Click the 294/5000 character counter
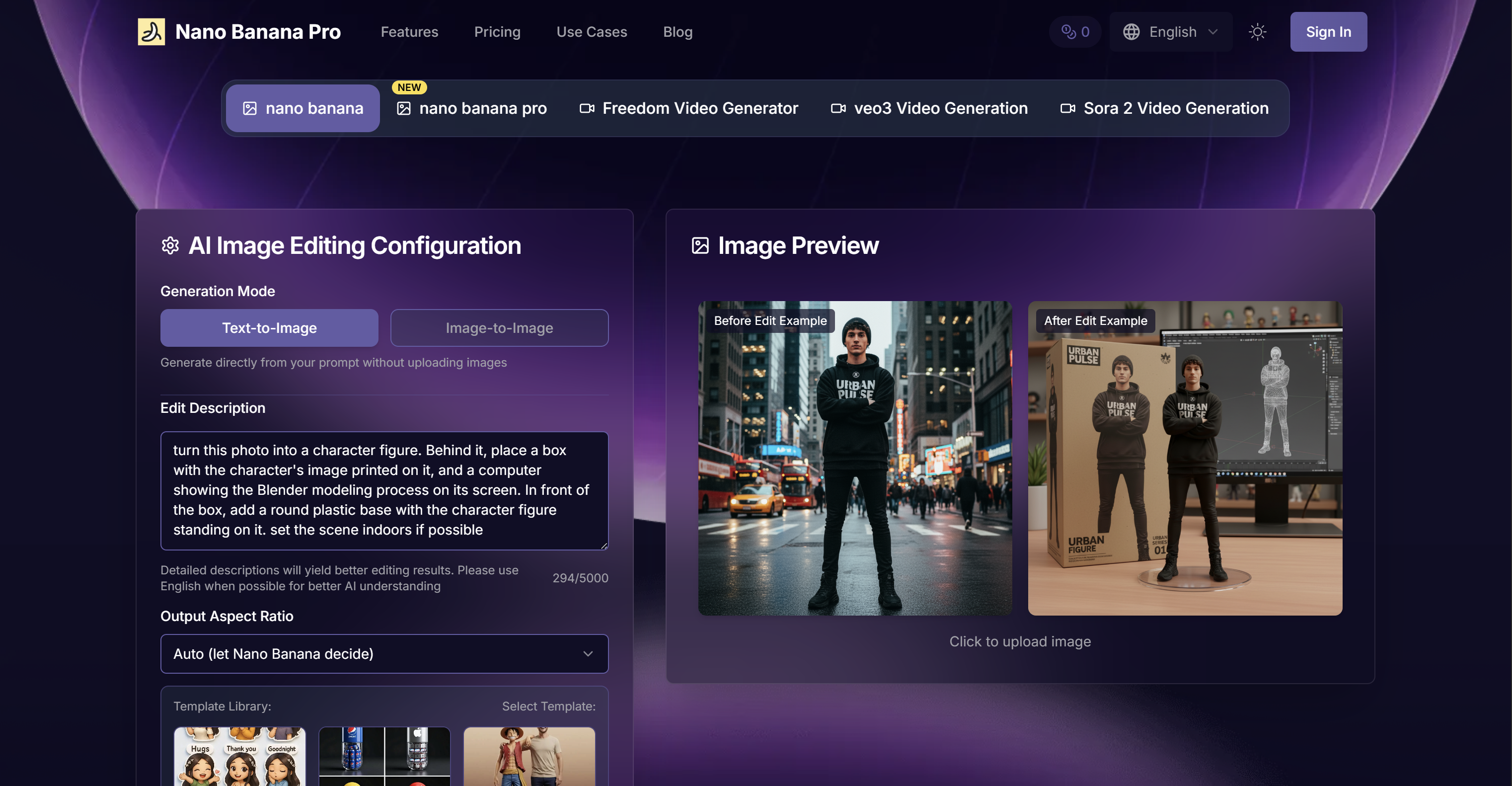The height and width of the screenshot is (786, 1512). click(580, 578)
